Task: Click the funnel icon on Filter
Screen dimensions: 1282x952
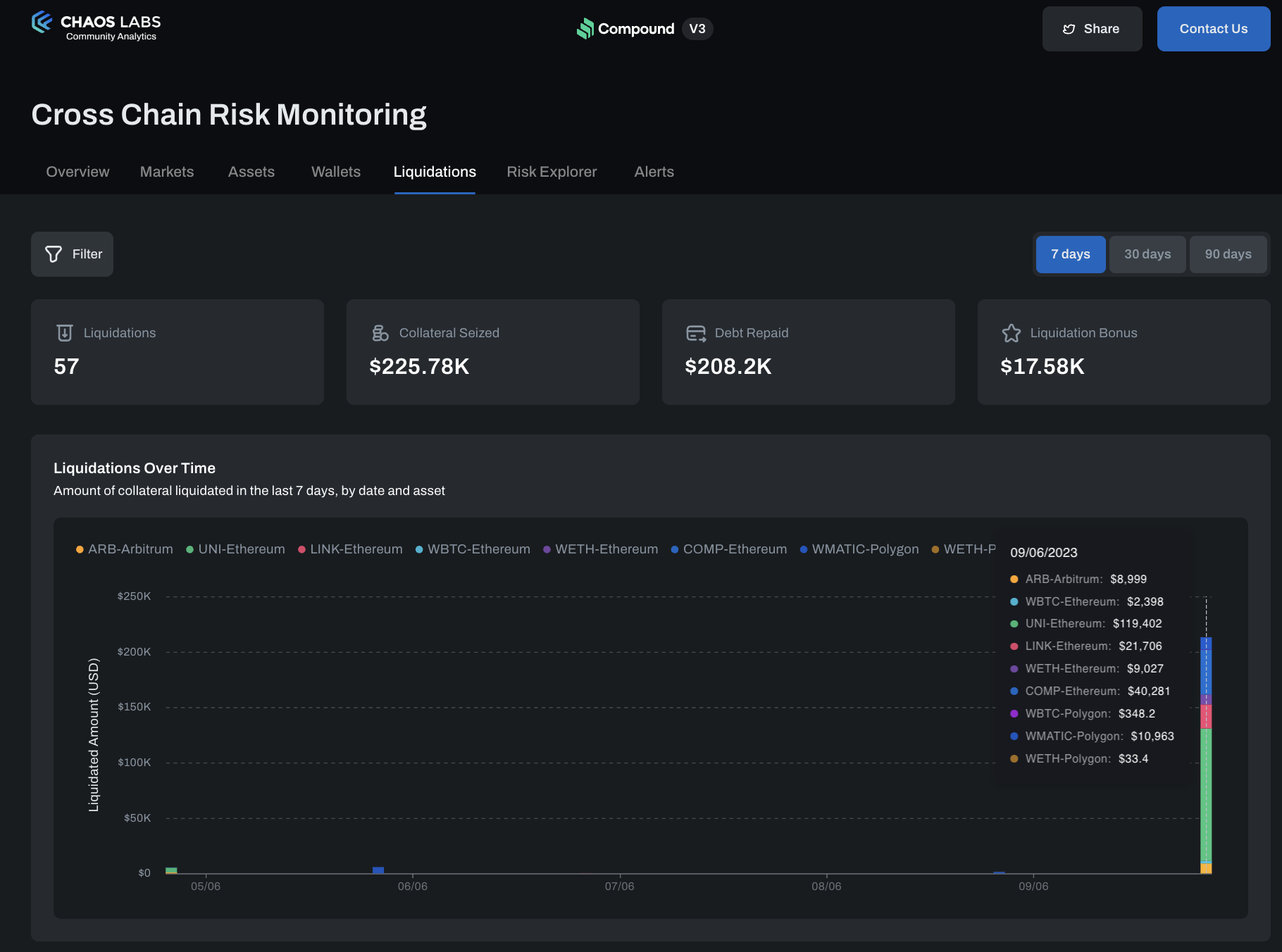Action: point(54,254)
